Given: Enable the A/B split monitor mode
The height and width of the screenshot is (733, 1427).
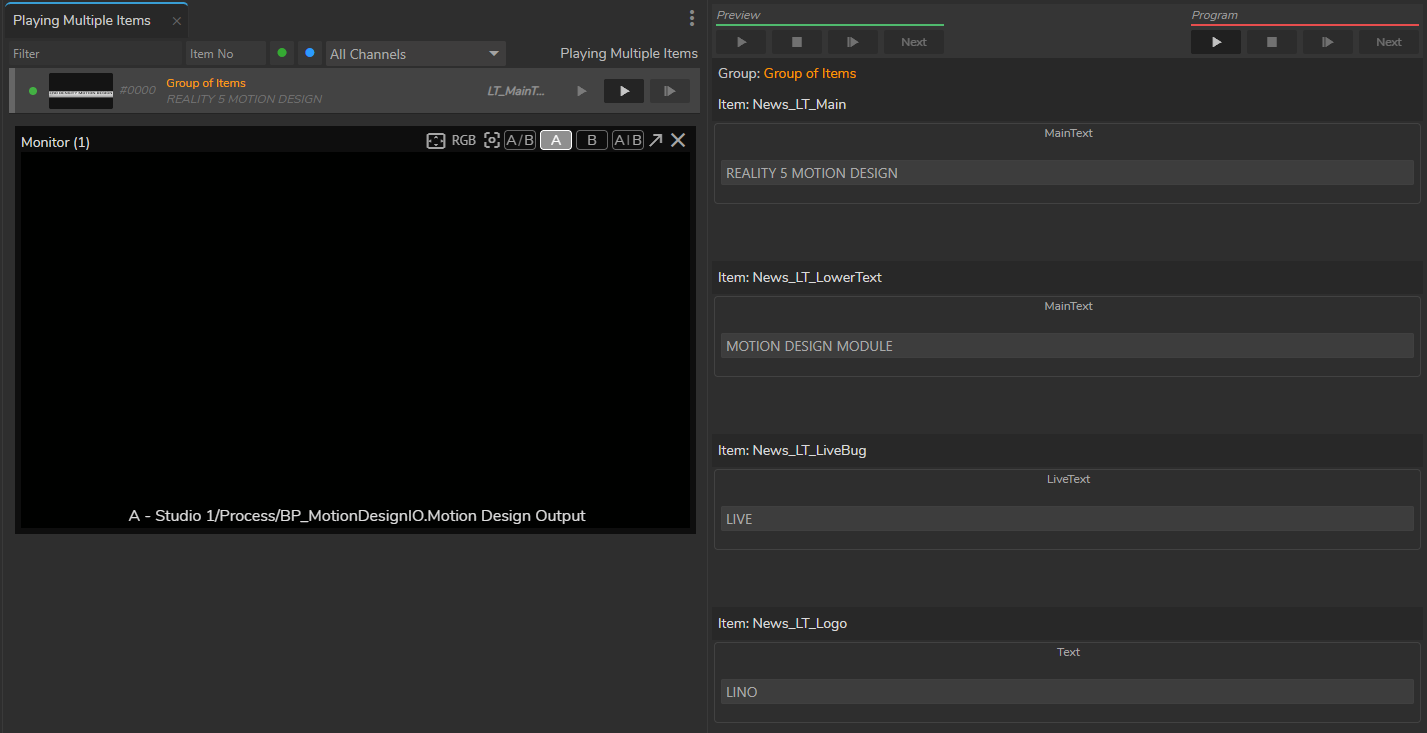Looking at the screenshot, I should [x=519, y=141].
